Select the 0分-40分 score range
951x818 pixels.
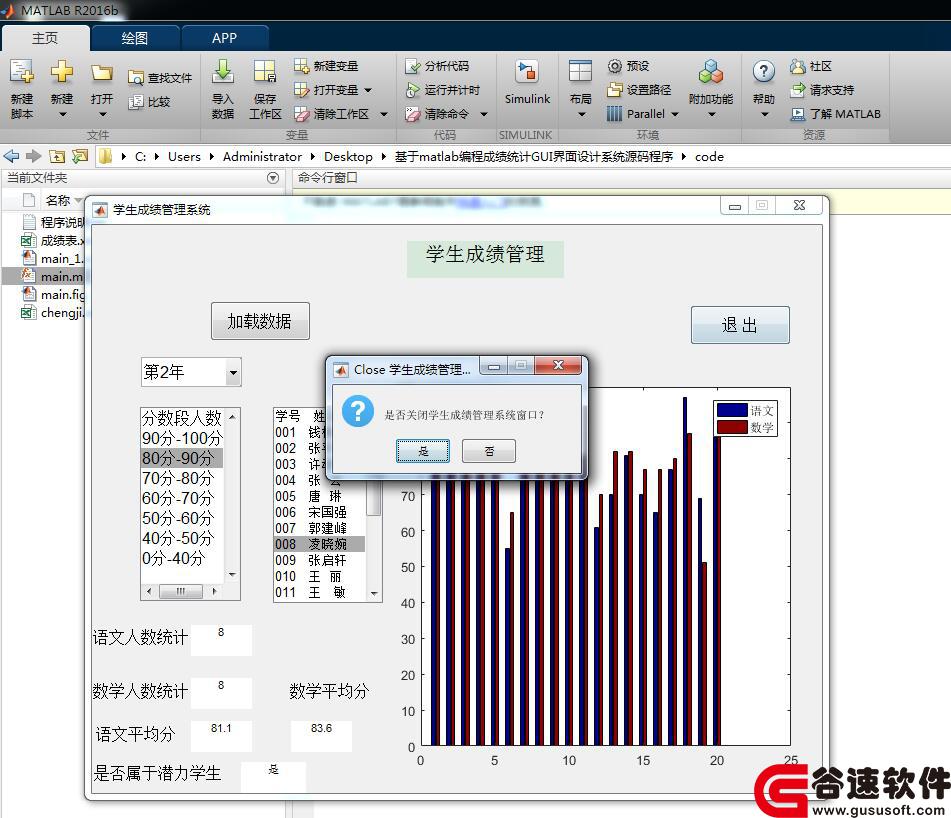point(182,558)
